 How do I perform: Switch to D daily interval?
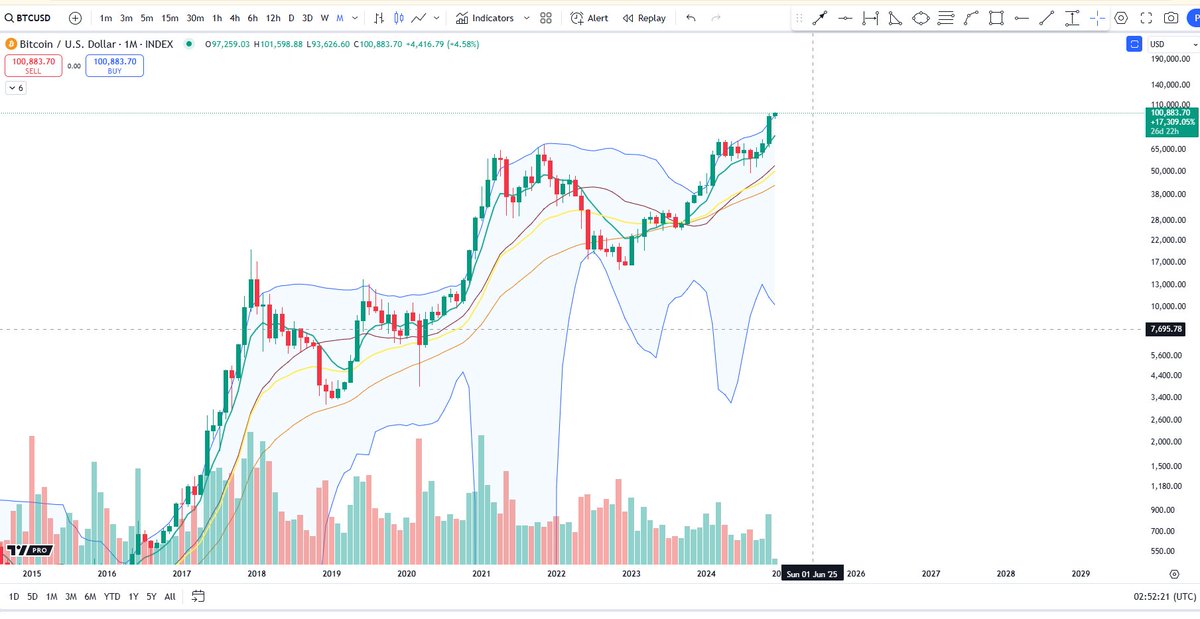coord(291,18)
